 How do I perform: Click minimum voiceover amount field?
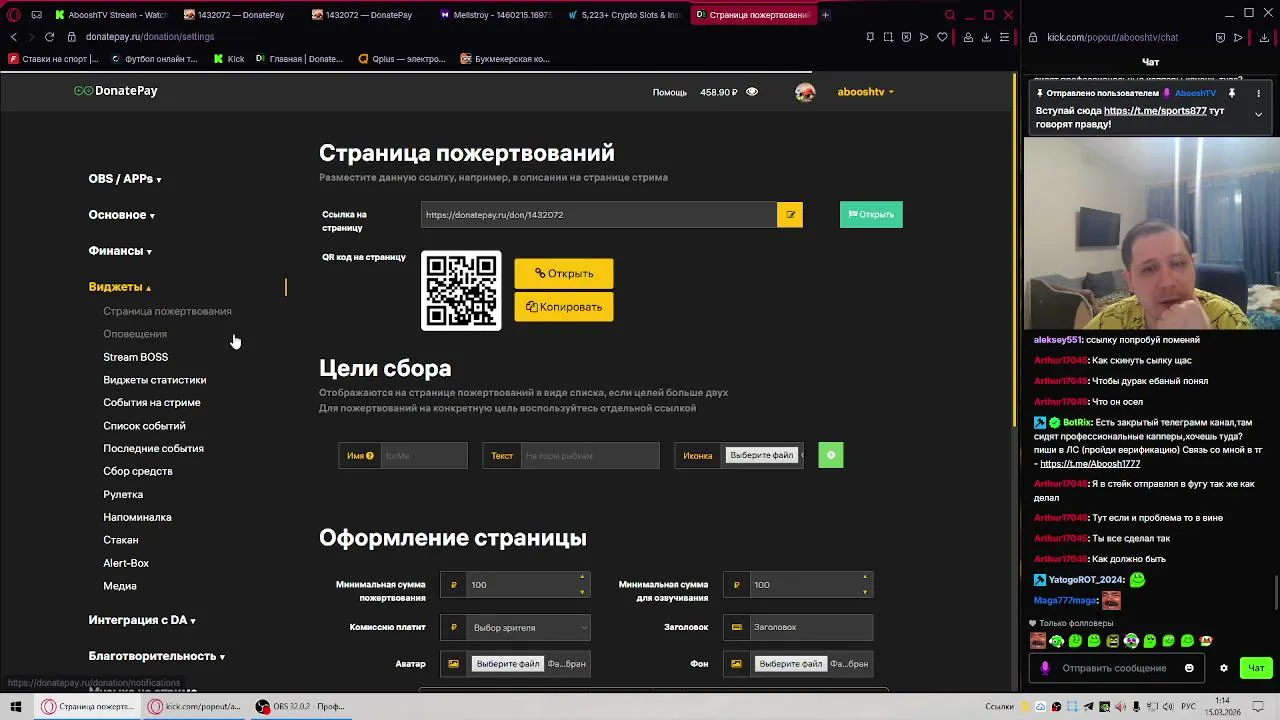(x=811, y=585)
